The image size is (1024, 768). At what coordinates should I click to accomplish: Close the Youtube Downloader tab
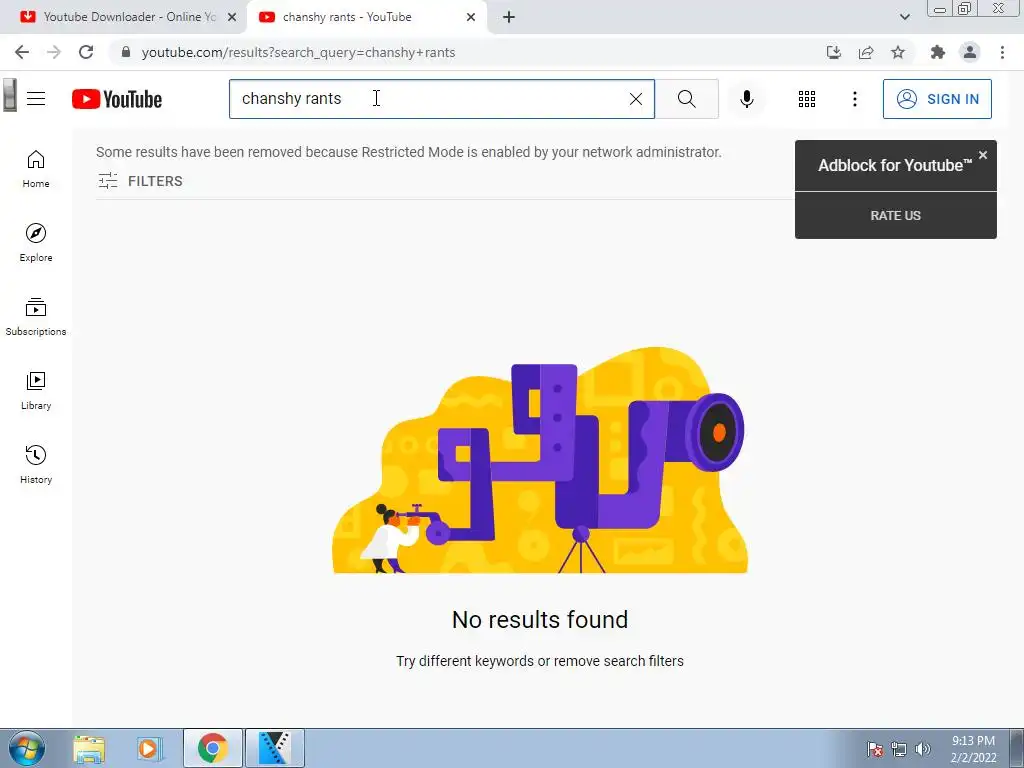click(x=232, y=17)
